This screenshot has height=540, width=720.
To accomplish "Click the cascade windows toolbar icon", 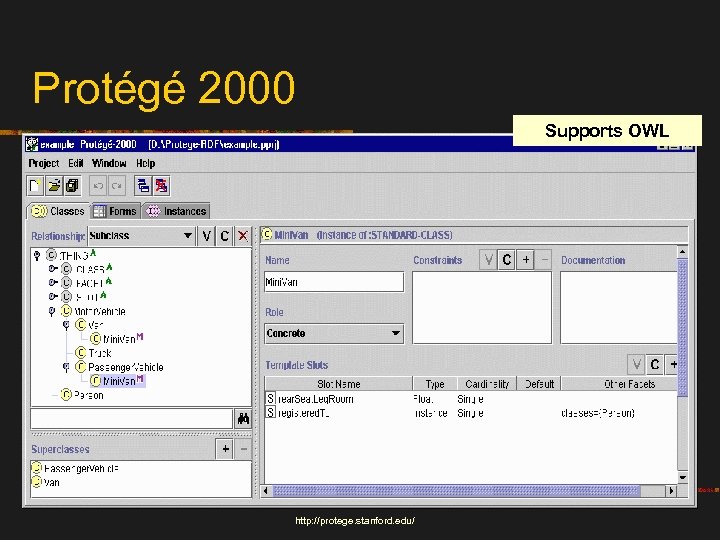I will [143, 186].
